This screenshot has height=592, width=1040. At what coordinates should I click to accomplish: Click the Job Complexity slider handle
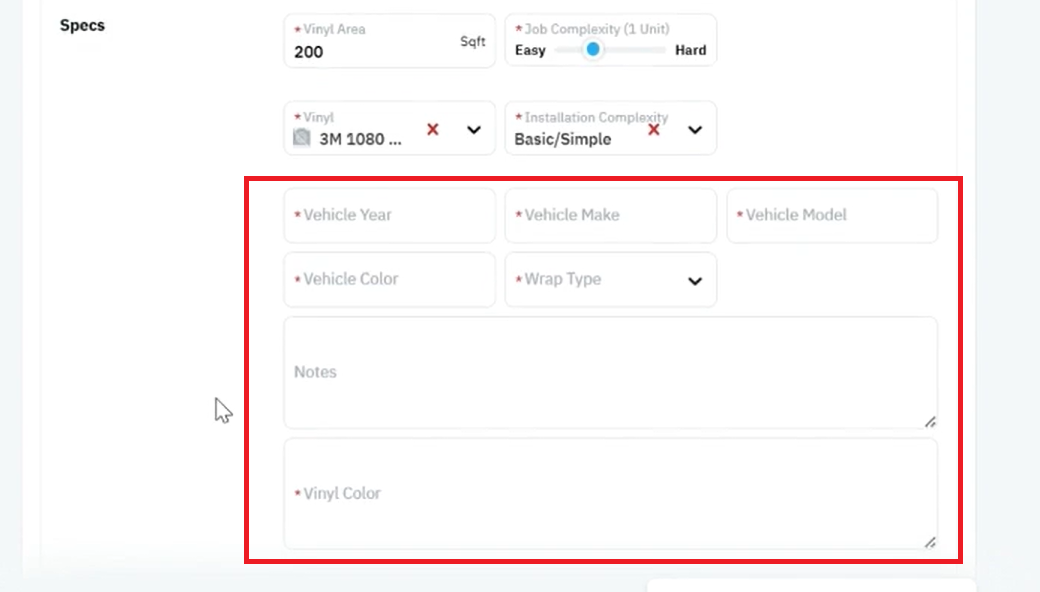593,49
